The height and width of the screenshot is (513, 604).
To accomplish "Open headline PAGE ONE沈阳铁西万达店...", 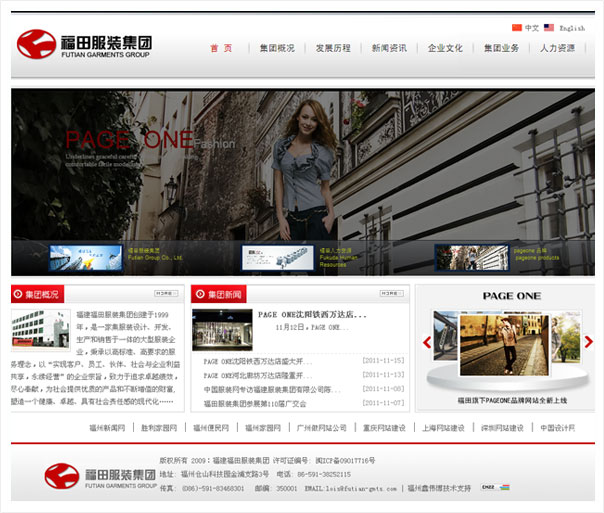I will click(x=312, y=315).
